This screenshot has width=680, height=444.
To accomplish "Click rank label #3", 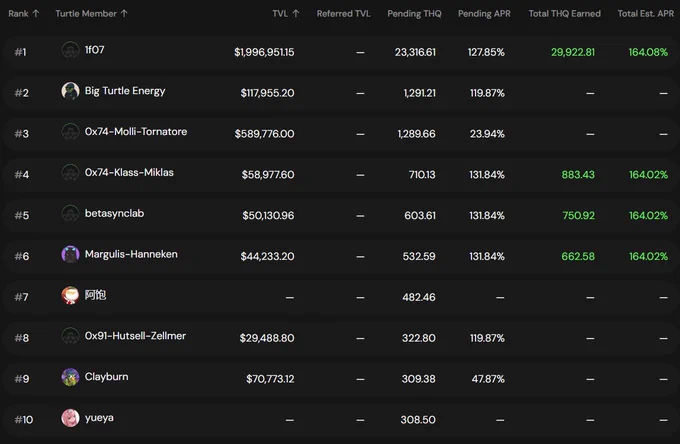I will [22, 134].
